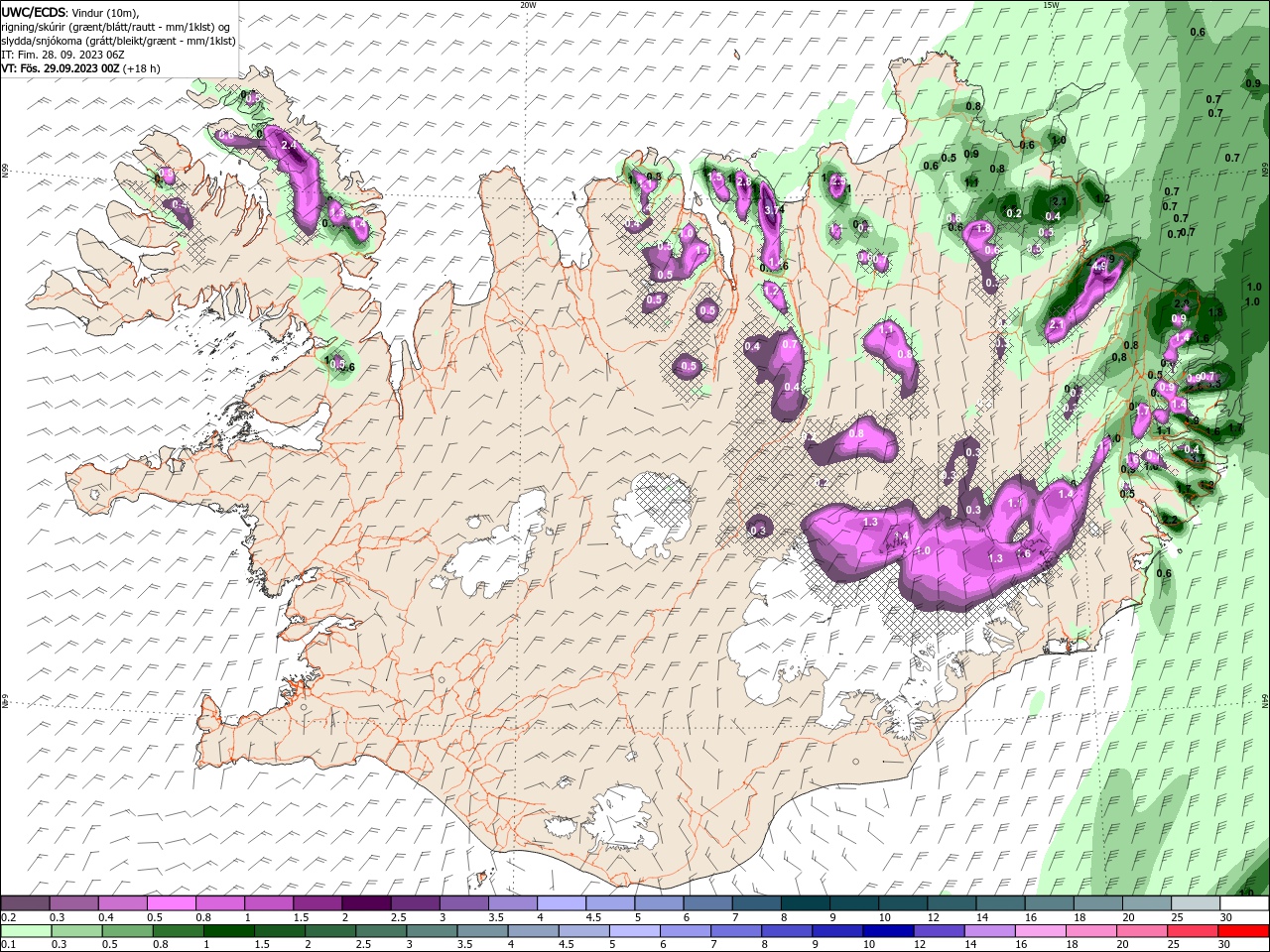Pick the palest green first swatch of the rain scale

(x=25, y=932)
